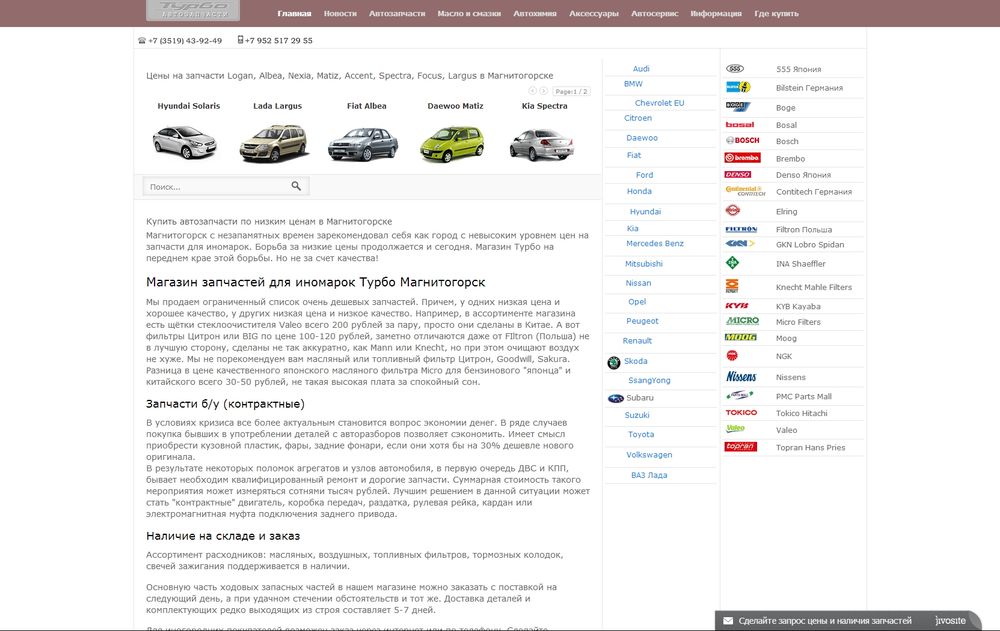Open the Информация menu item
Viewport: 1000px width, 631px height.
pyautogui.click(x=716, y=13)
